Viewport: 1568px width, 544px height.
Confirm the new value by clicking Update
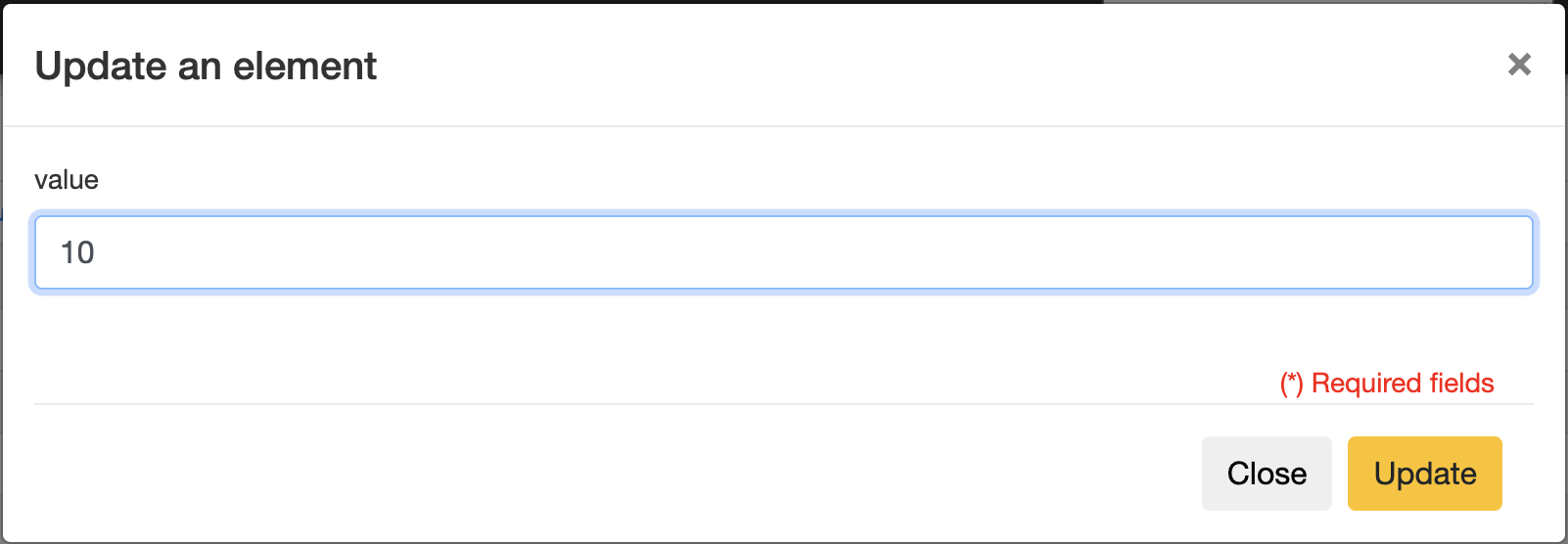click(1424, 474)
